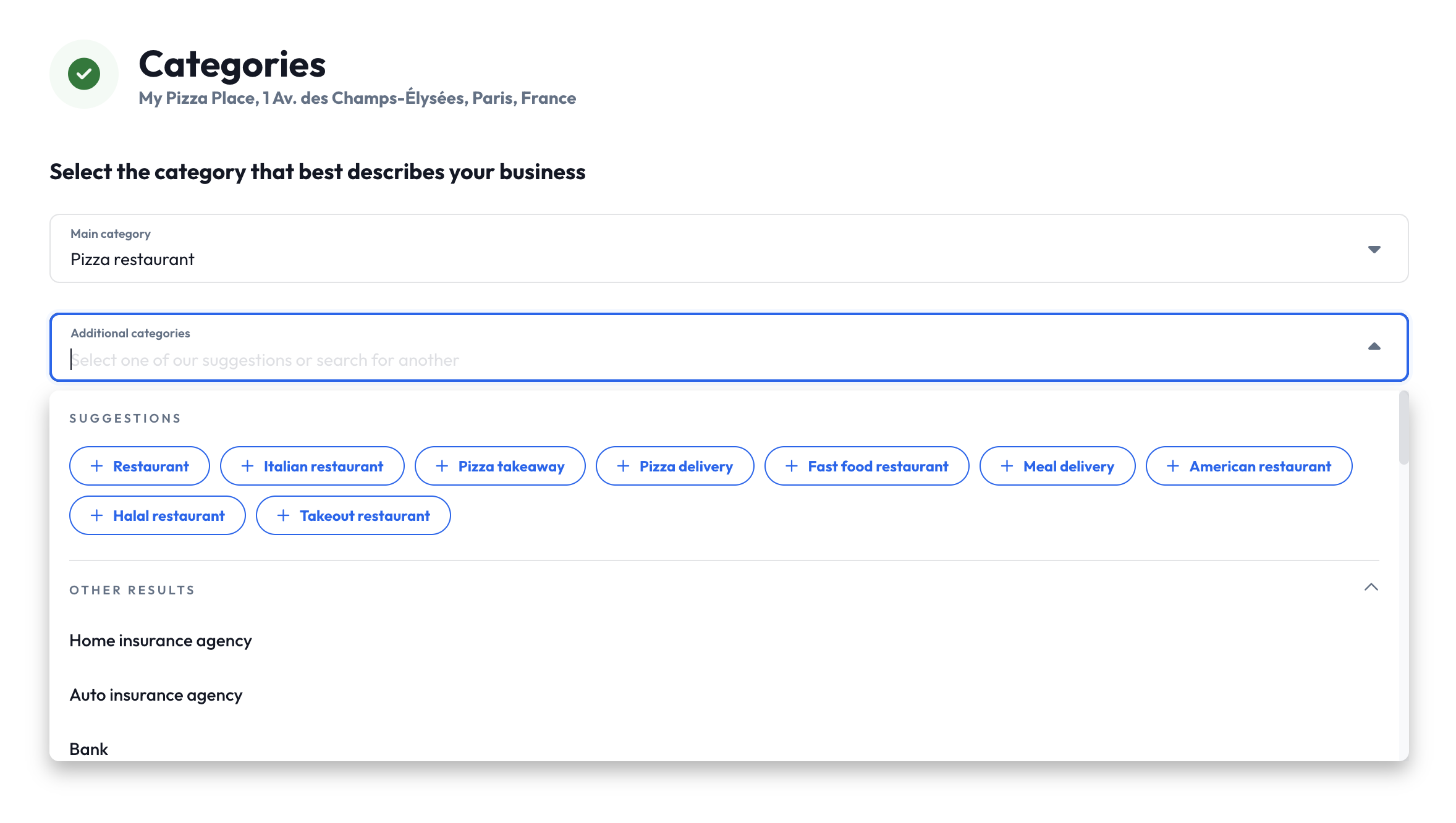This screenshot has height=823, width=1456.
Task: Add Takeout restaurant as additional category
Action: click(x=353, y=515)
